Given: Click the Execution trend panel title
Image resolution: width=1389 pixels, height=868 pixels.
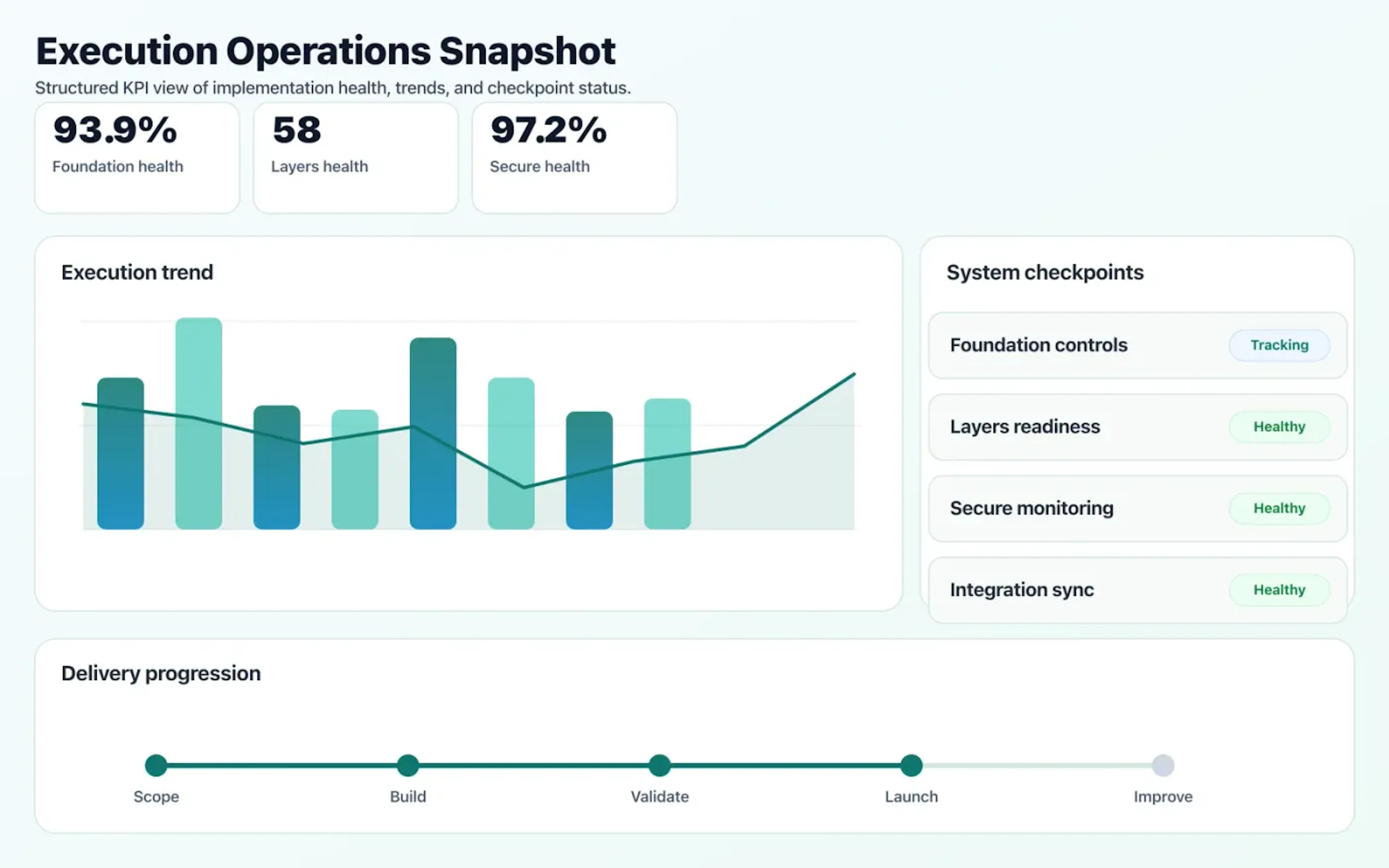Looking at the screenshot, I should click(137, 272).
